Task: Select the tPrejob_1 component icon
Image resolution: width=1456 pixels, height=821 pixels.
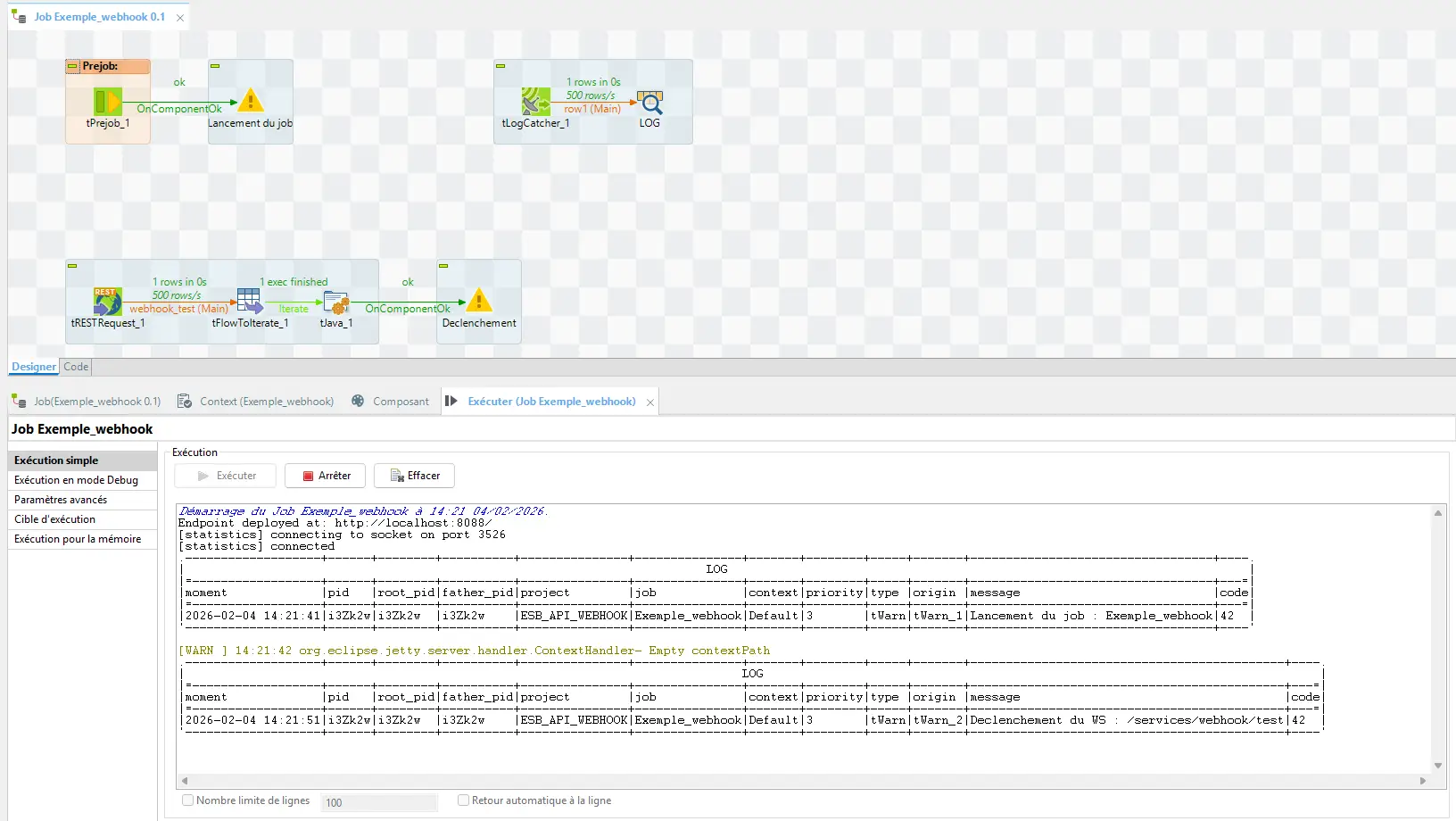Action: click(107, 101)
